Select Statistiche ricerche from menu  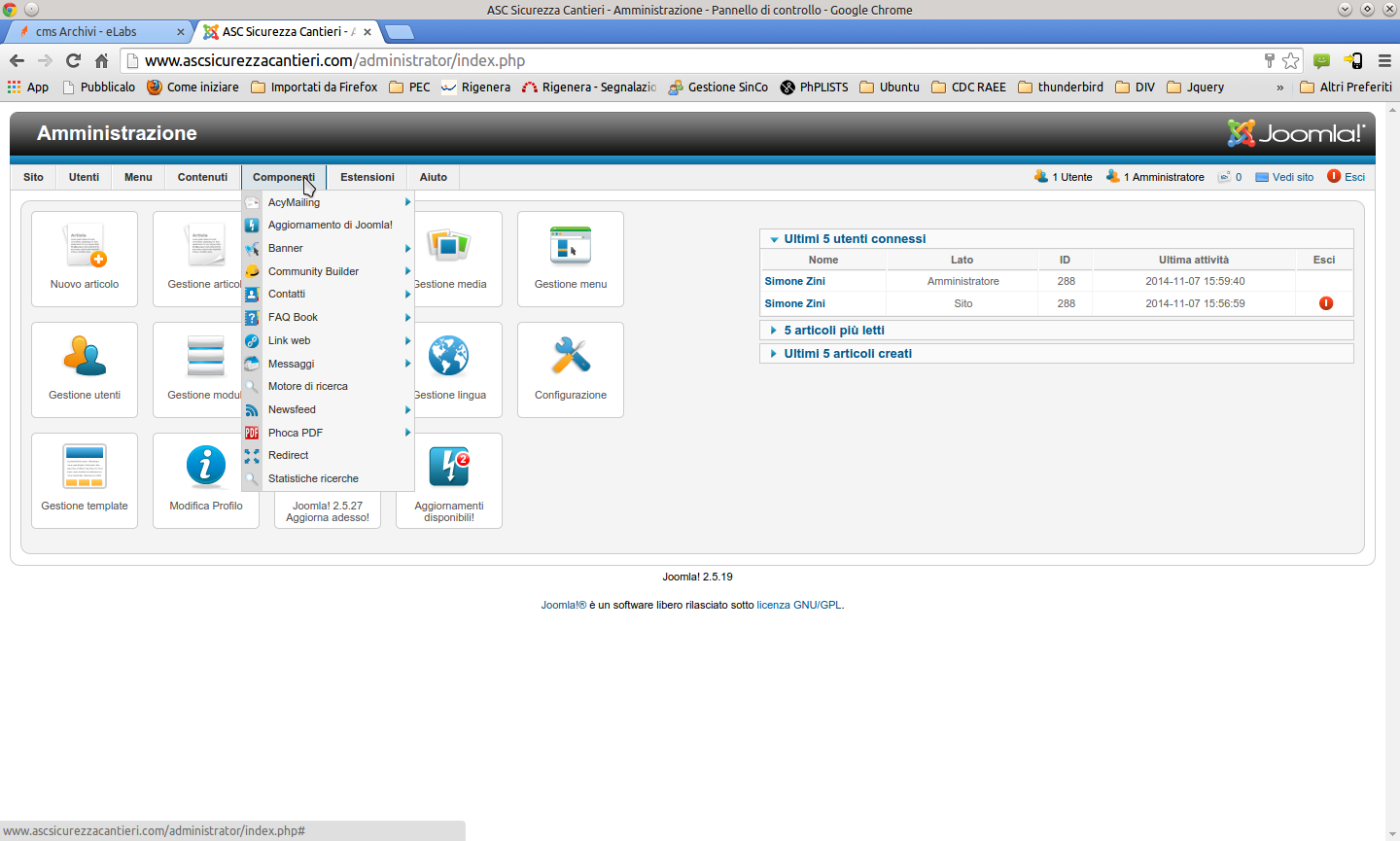tap(329, 478)
